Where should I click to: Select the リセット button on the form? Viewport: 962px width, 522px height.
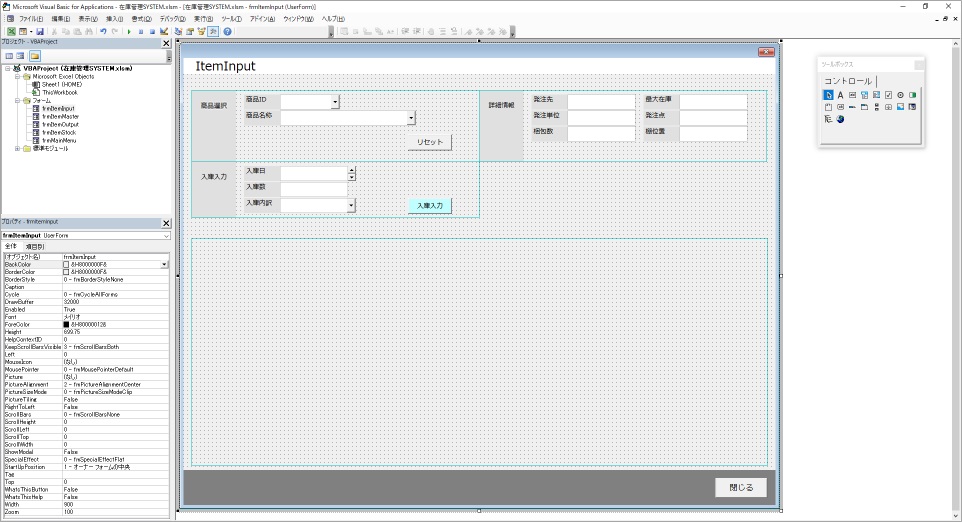pos(429,142)
